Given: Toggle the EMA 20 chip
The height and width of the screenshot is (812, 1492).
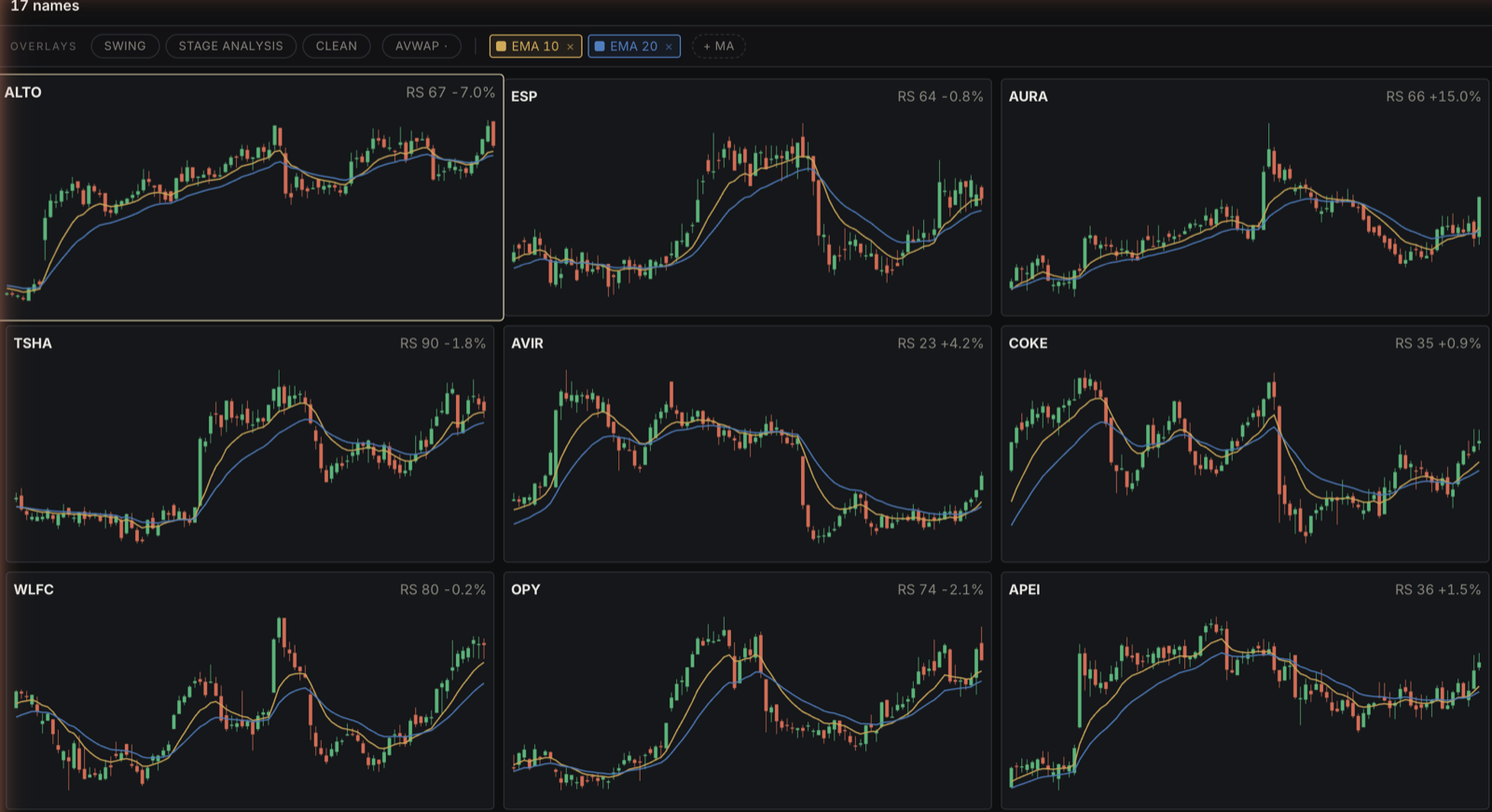Looking at the screenshot, I should coord(634,46).
